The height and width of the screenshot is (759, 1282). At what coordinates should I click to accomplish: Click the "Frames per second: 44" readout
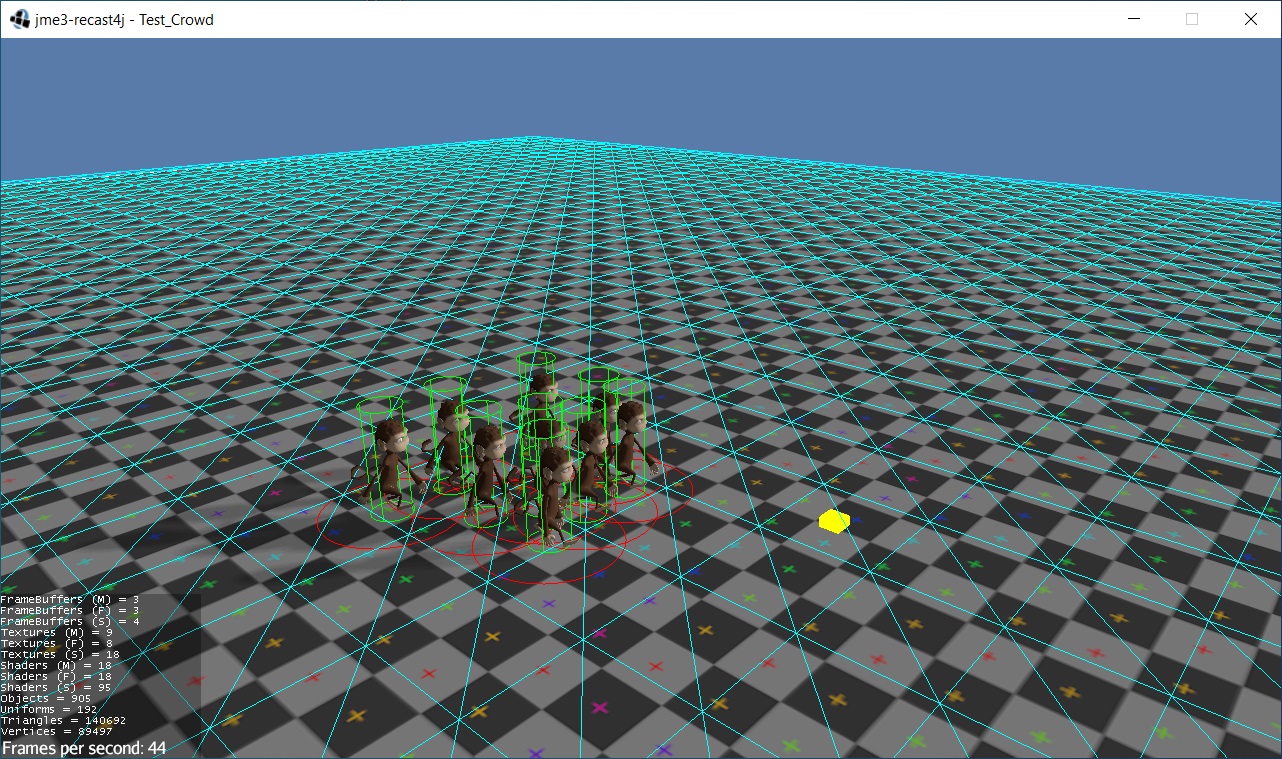pos(84,748)
